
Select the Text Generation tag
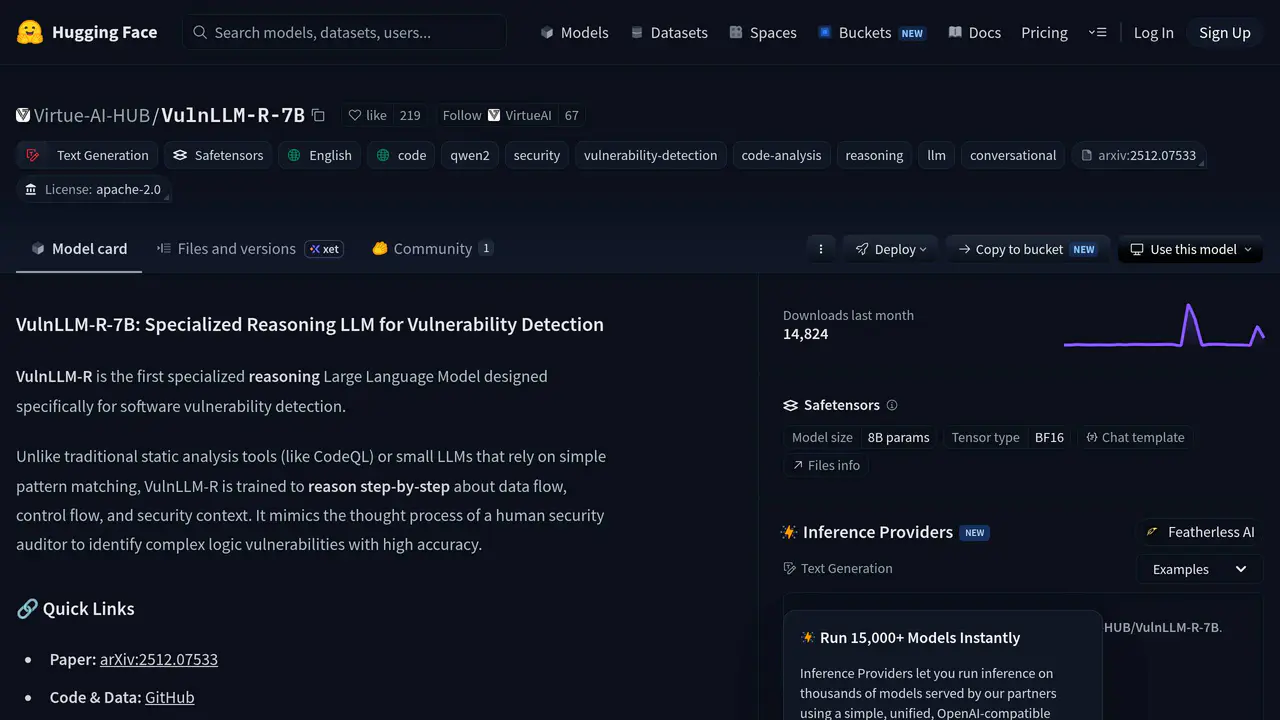tap(88, 155)
